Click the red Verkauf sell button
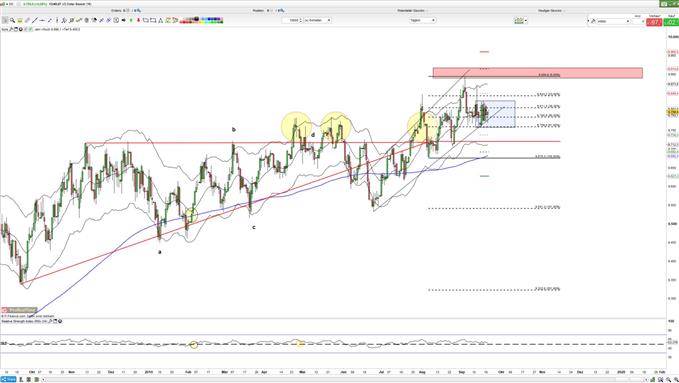Viewport: 679px width, 383px height. pos(653,22)
